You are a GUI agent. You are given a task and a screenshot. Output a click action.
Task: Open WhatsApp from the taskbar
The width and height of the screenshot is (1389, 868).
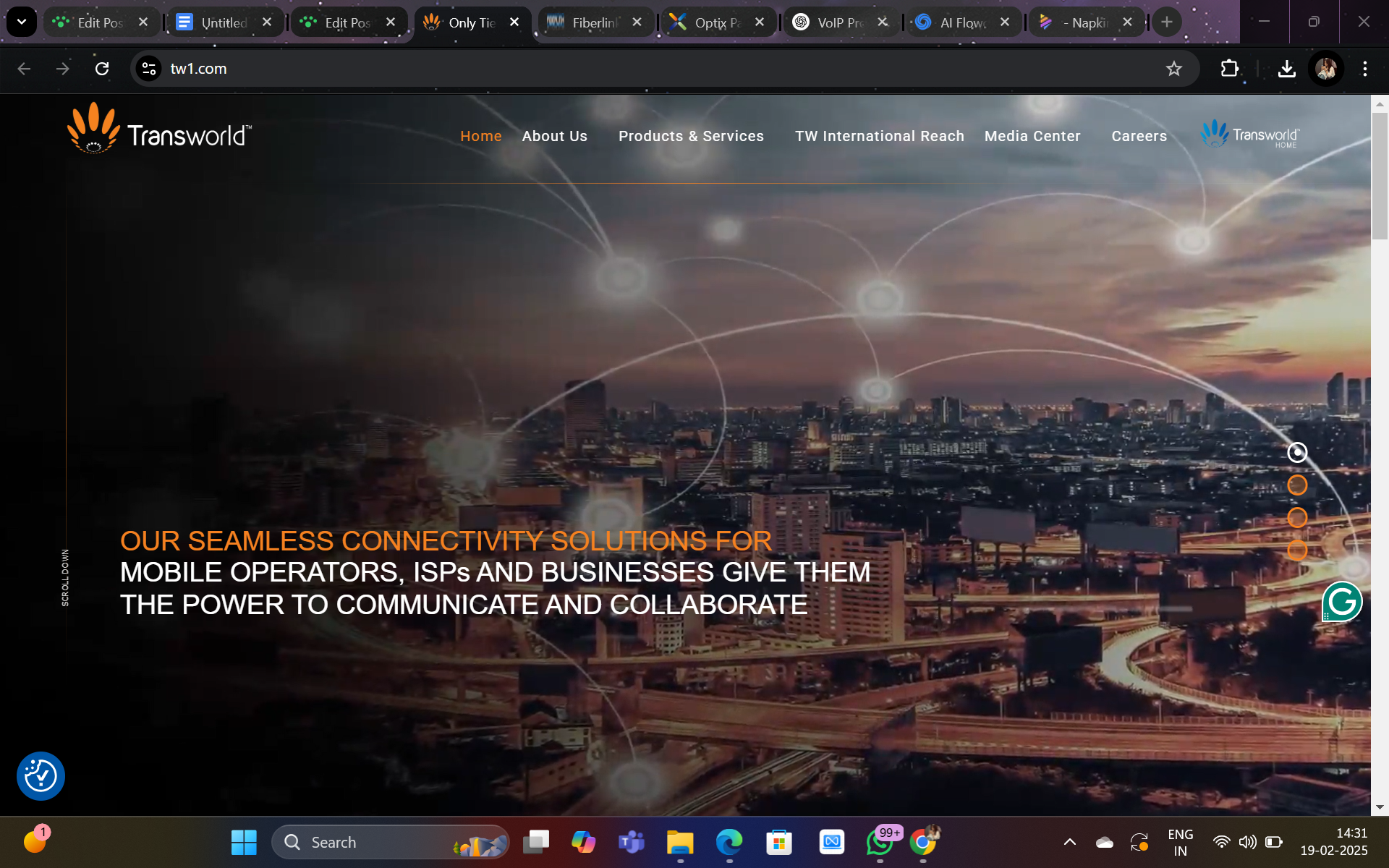(x=880, y=842)
